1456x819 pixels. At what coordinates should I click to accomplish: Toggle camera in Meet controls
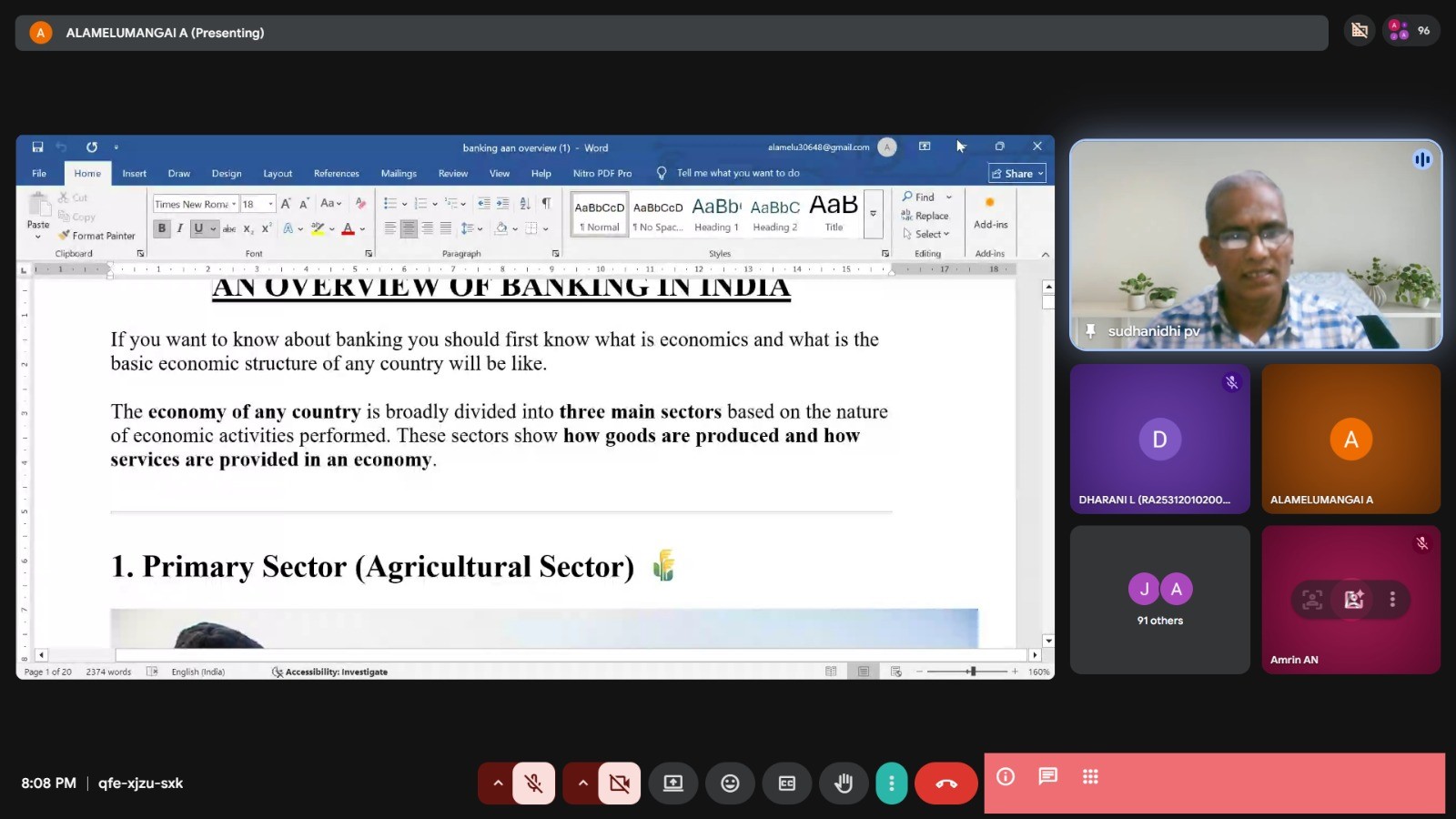[620, 783]
